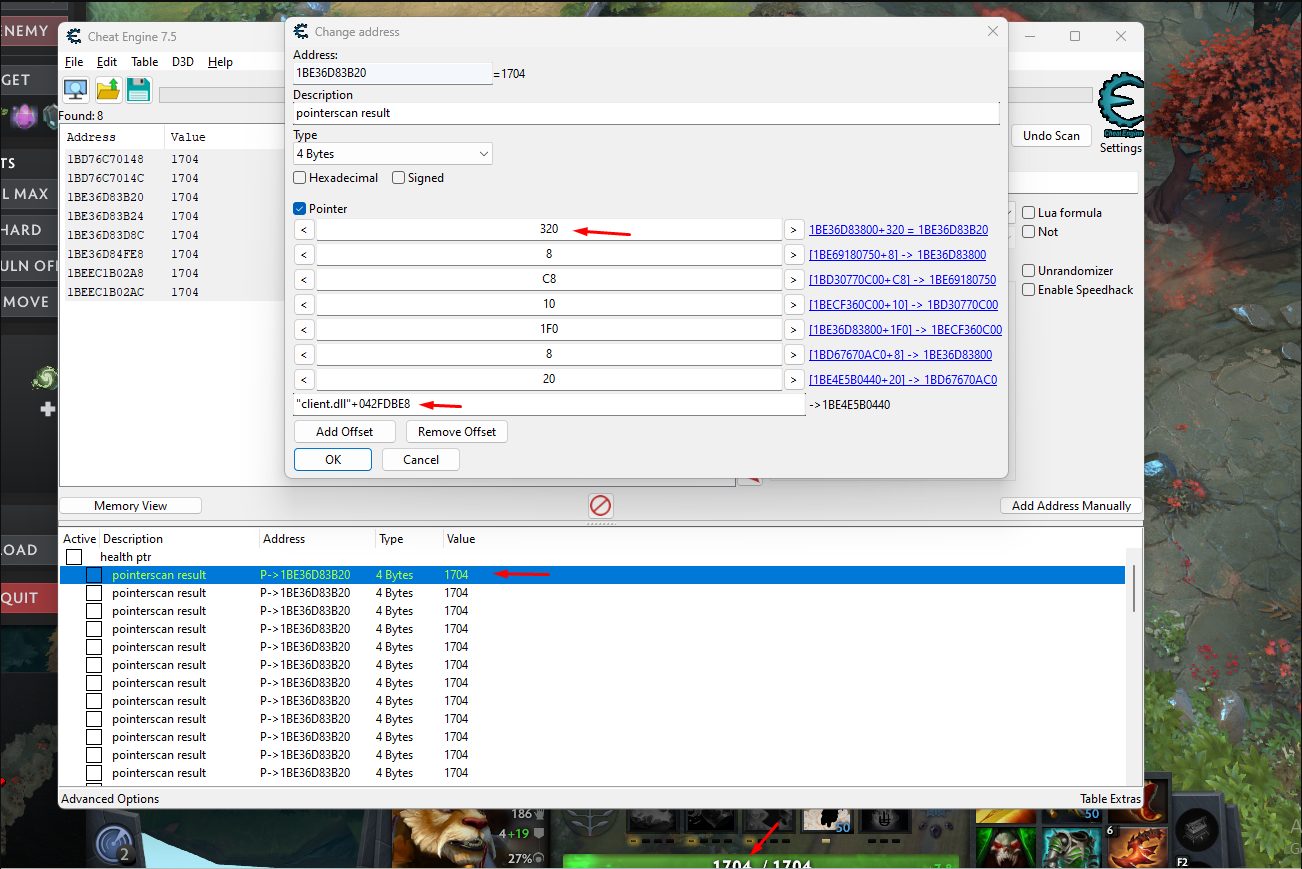Open Memory View
The image size is (1302, 869).
(x=131, y=506)
